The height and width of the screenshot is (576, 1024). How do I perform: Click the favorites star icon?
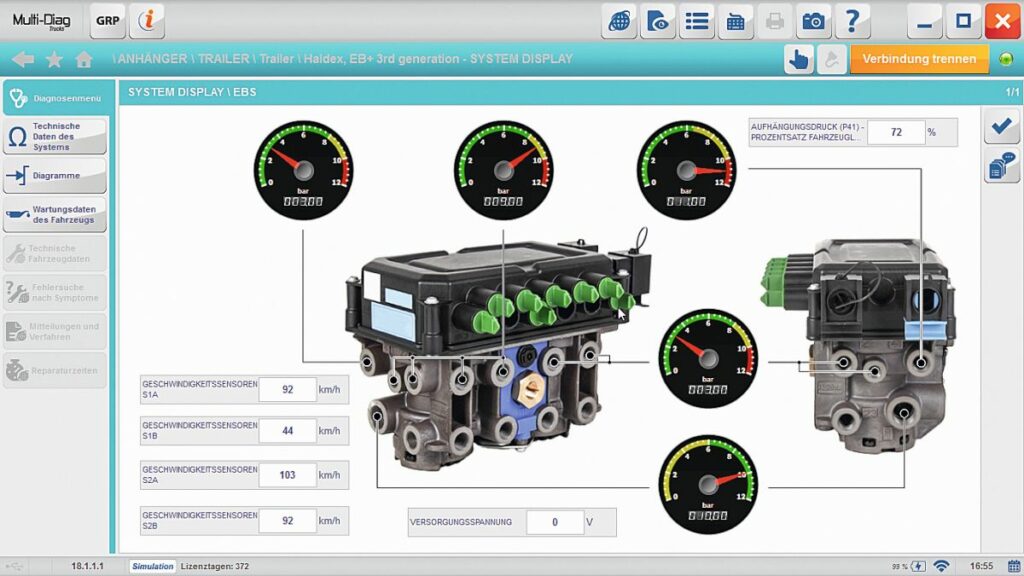tap(54, 59)
